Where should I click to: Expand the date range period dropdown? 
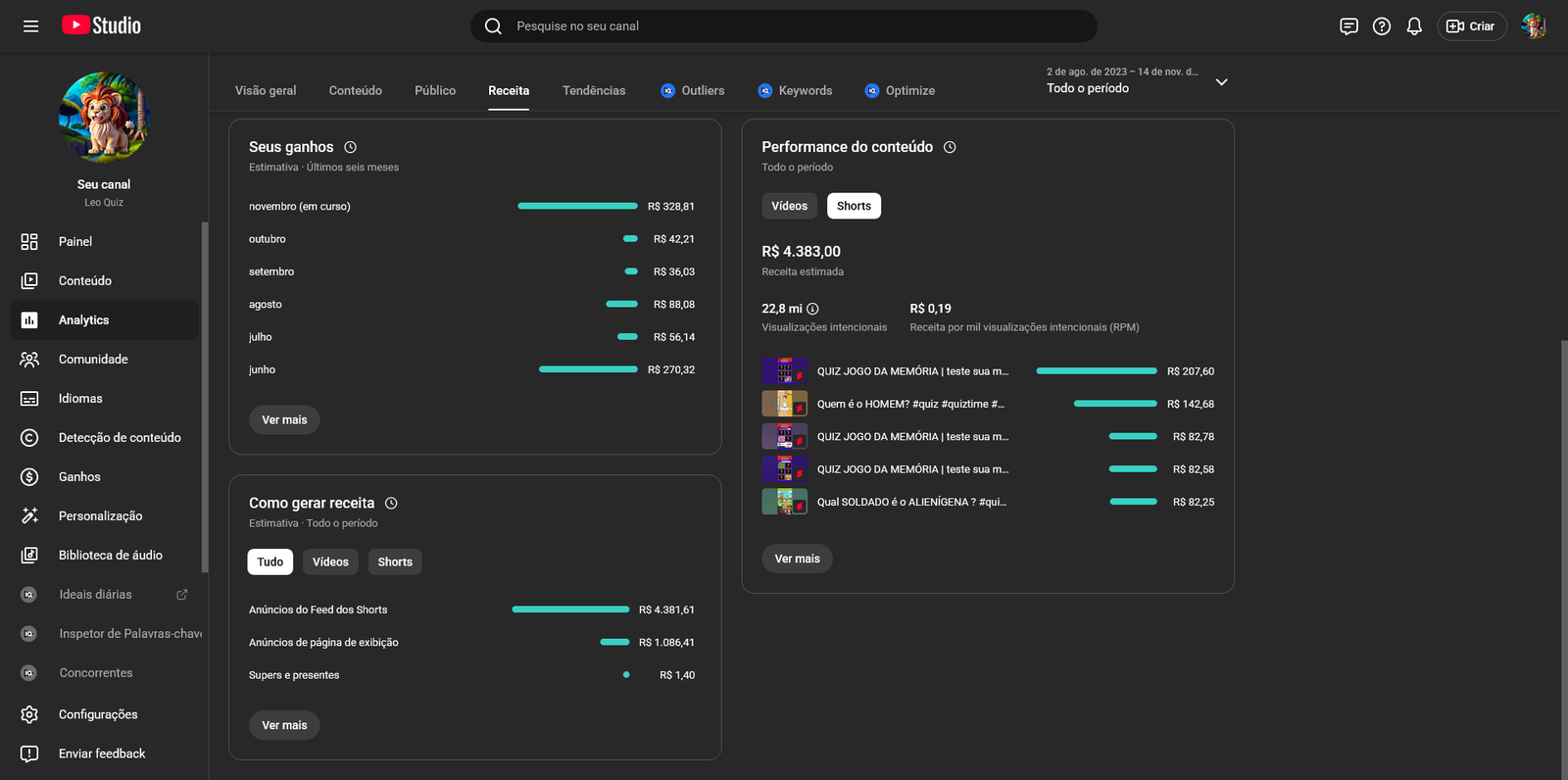[1221, 82]
